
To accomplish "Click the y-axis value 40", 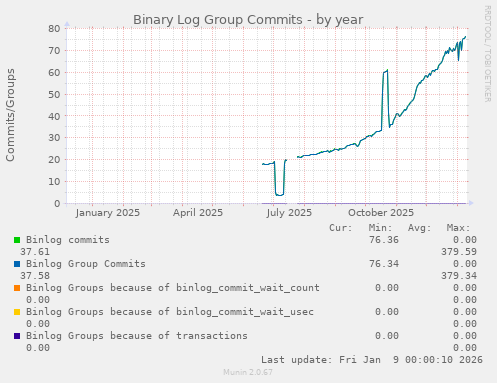I will (54, 116).
